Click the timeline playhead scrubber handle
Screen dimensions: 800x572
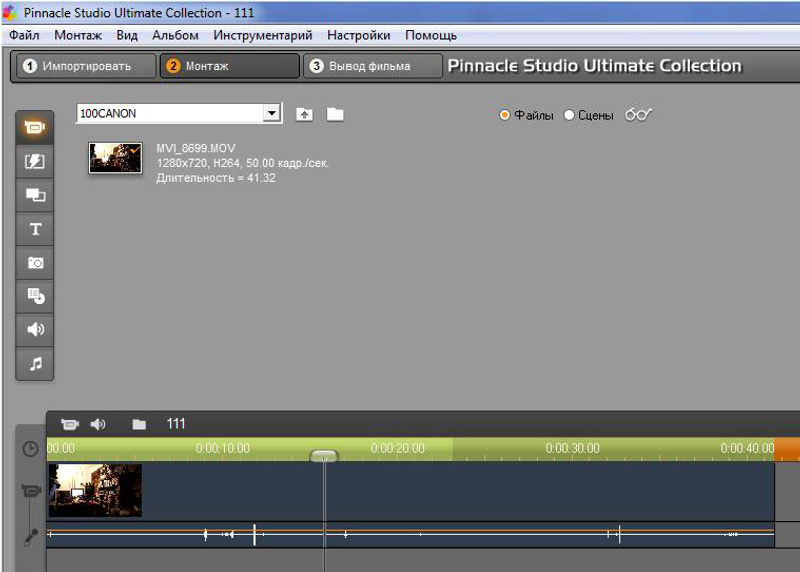324,455
